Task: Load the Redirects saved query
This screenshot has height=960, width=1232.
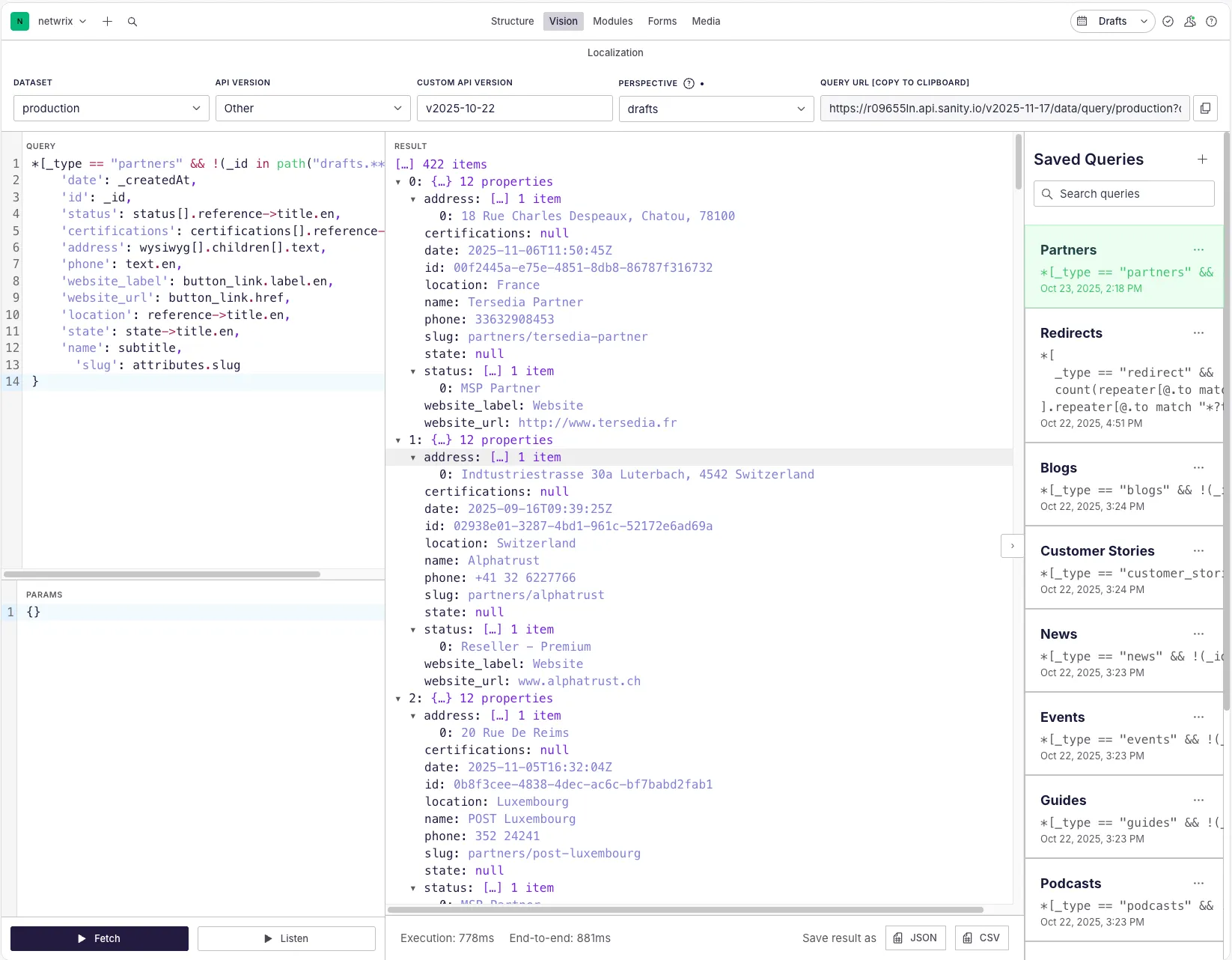Action: tap(1123, 376)
